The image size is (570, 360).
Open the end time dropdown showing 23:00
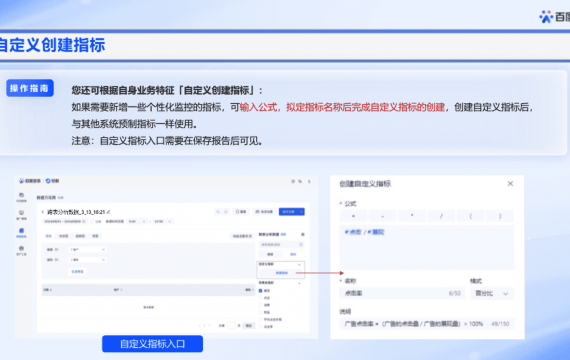point(162,221)
